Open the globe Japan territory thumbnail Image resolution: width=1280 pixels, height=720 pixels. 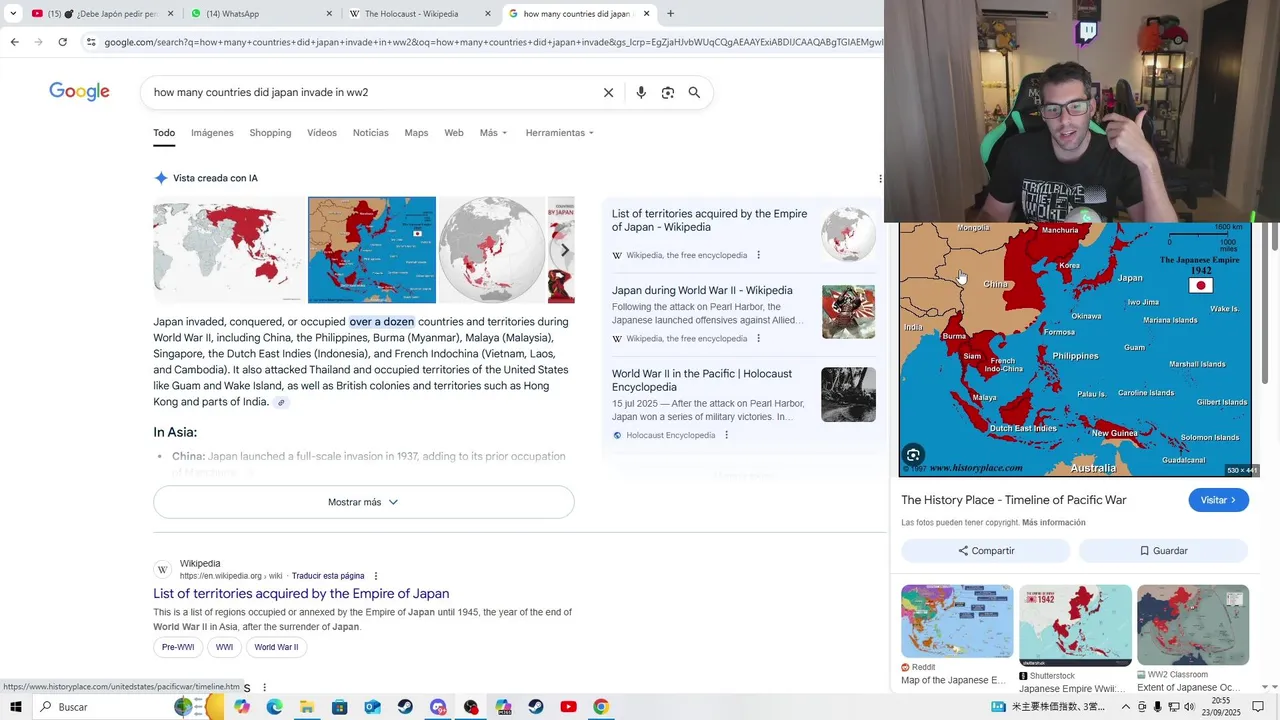pyautogui.click(x=492, y=250)
